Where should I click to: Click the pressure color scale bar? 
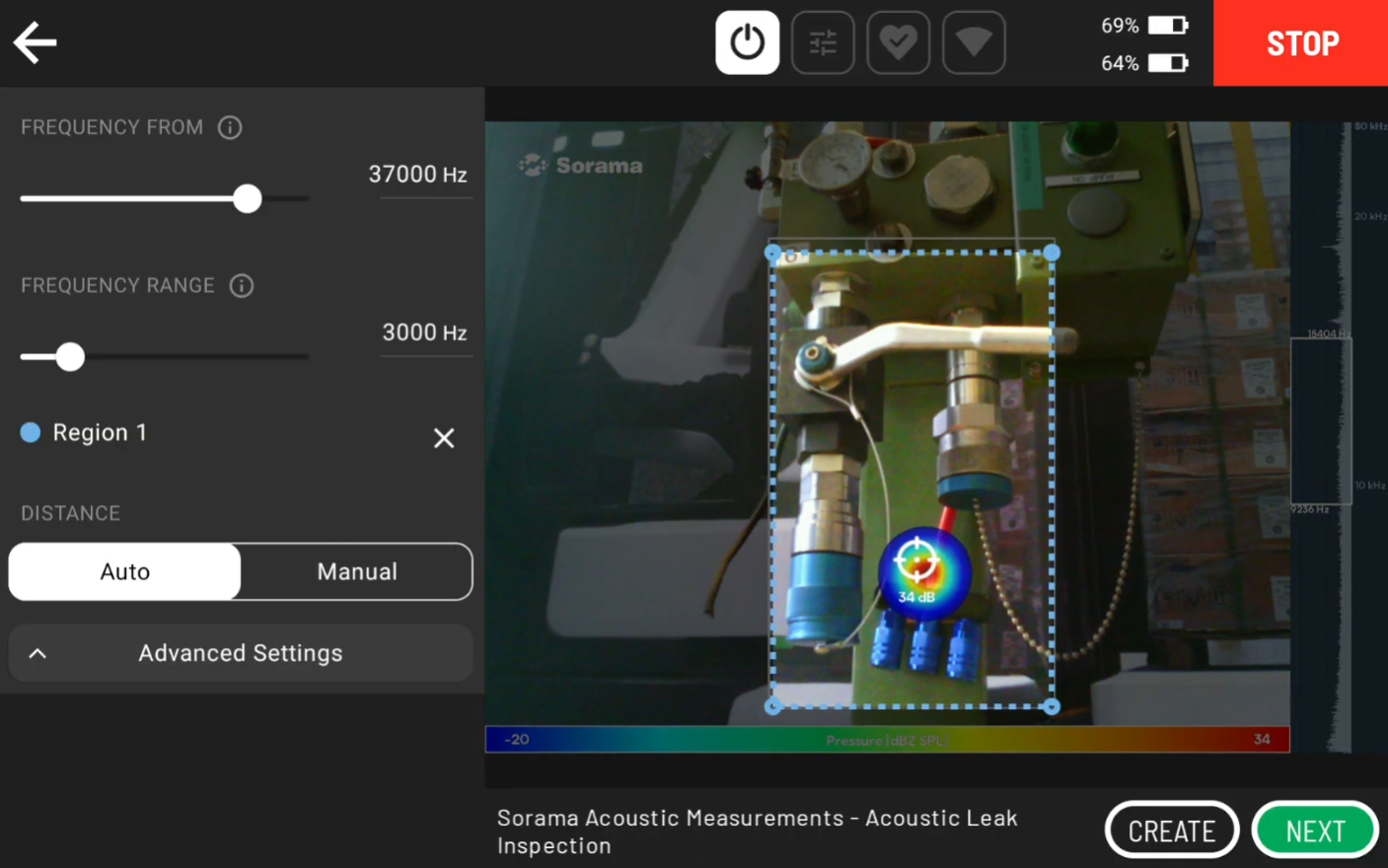click(x=888, y=739)
